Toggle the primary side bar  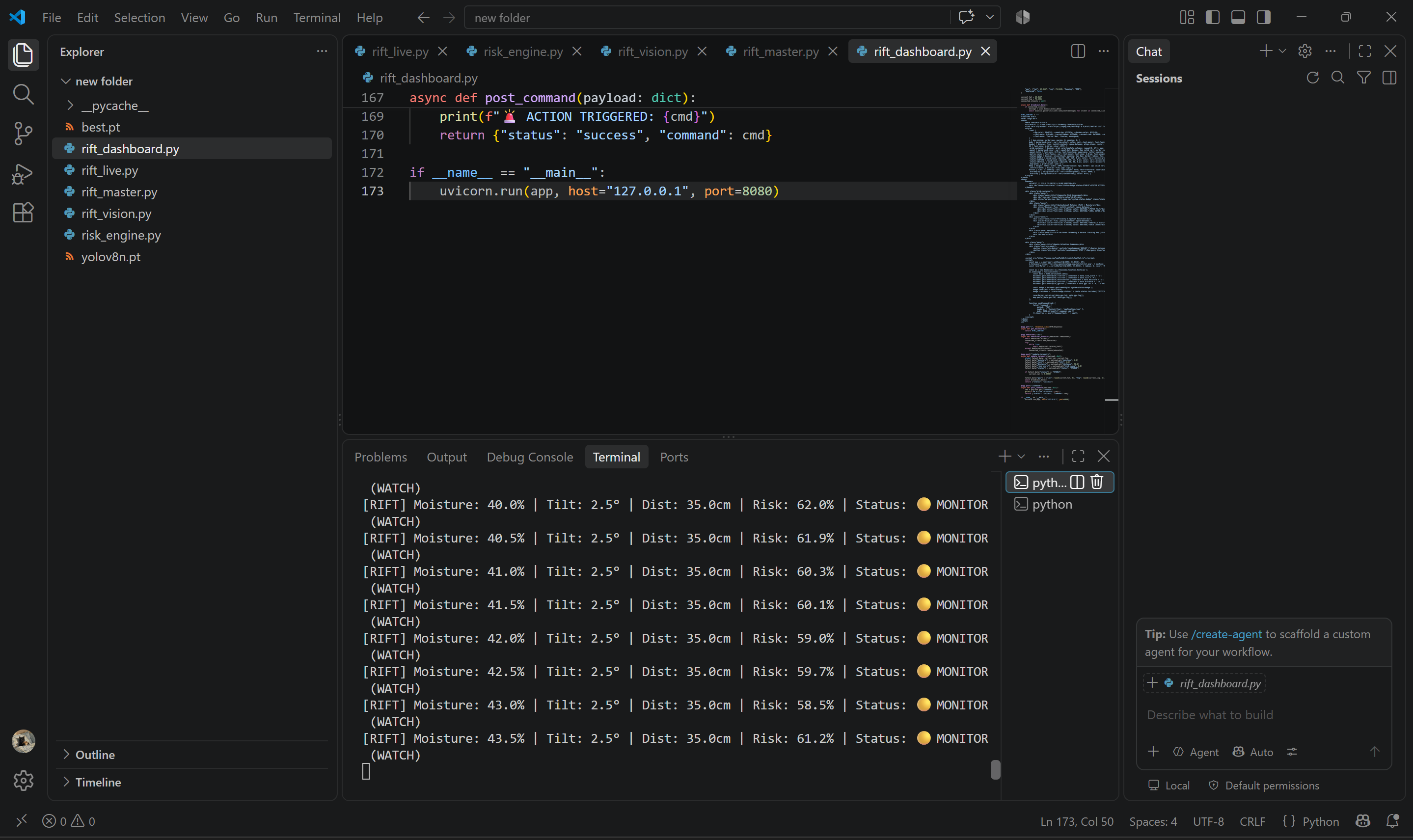[x=1212, y=18]
